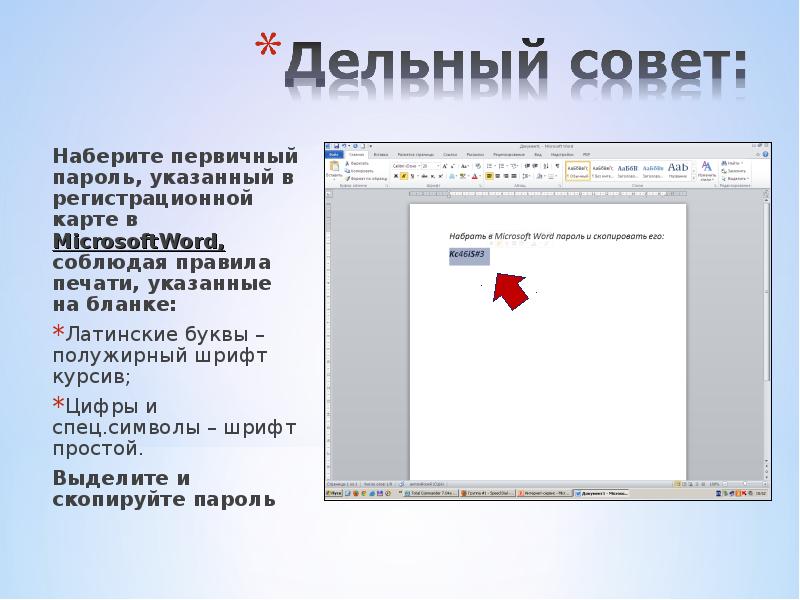800x600 pixels.
Task: Open the font name combo box
Action: 406,166
